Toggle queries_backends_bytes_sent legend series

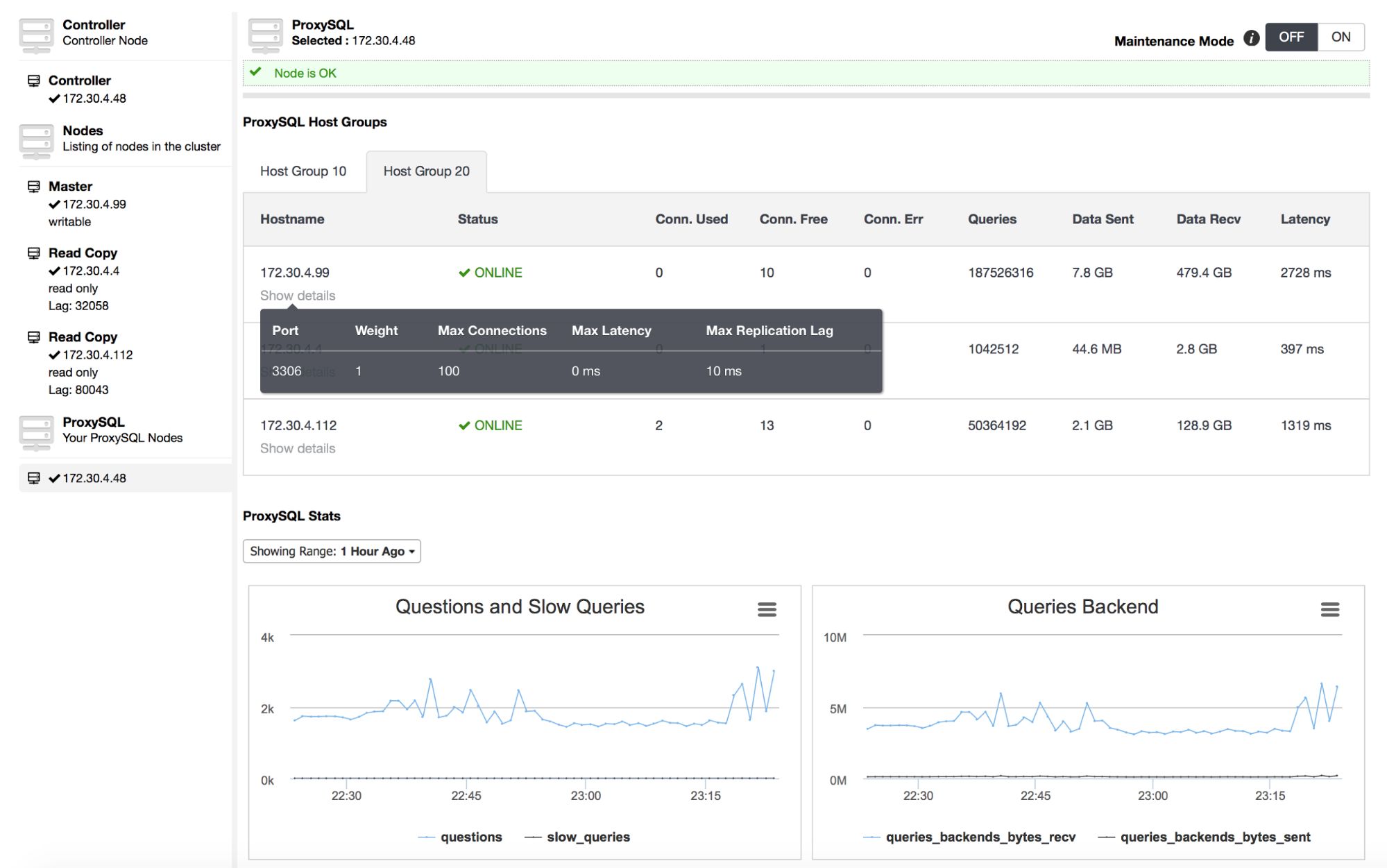pos(1205,837)
